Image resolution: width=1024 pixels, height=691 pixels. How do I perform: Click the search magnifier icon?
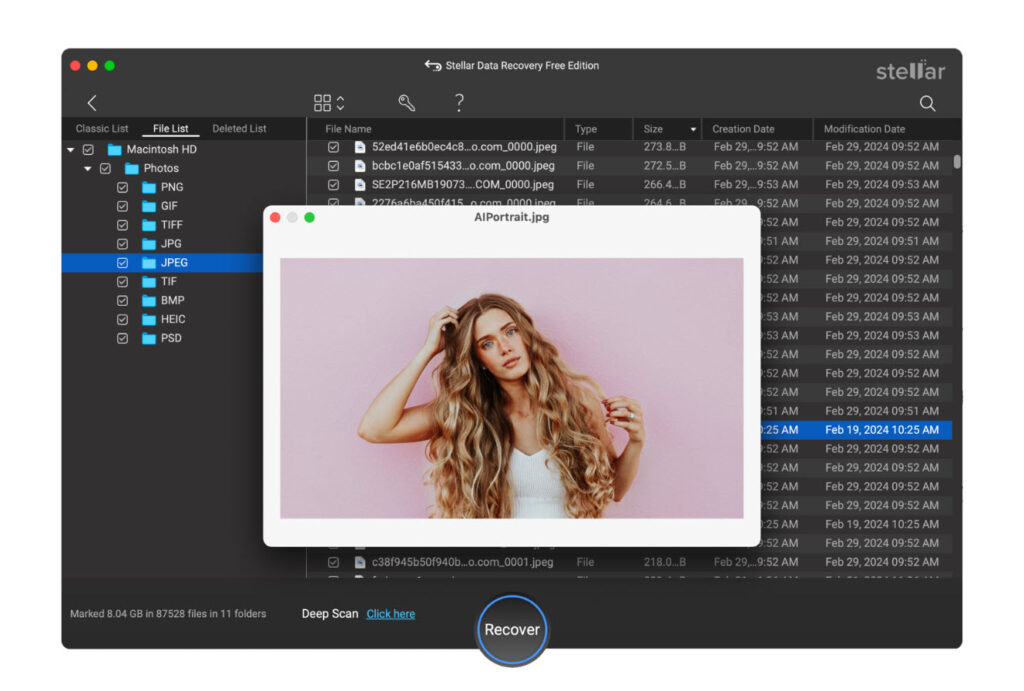click(x=927, y=103)
